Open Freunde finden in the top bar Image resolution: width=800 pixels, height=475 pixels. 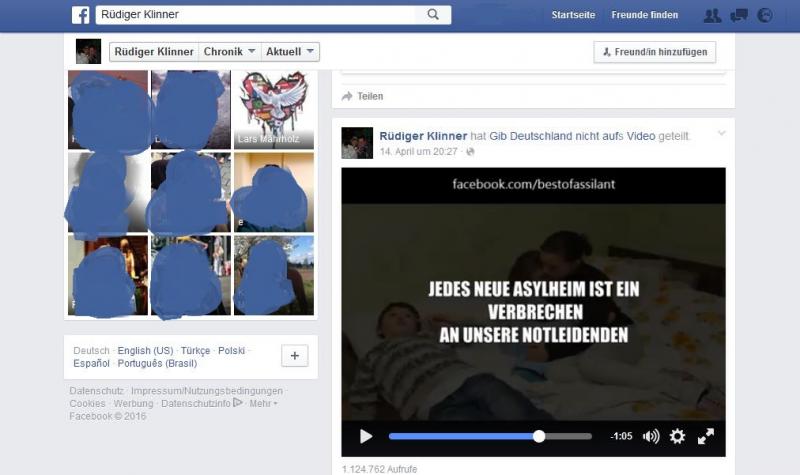(x=645, y=15)
